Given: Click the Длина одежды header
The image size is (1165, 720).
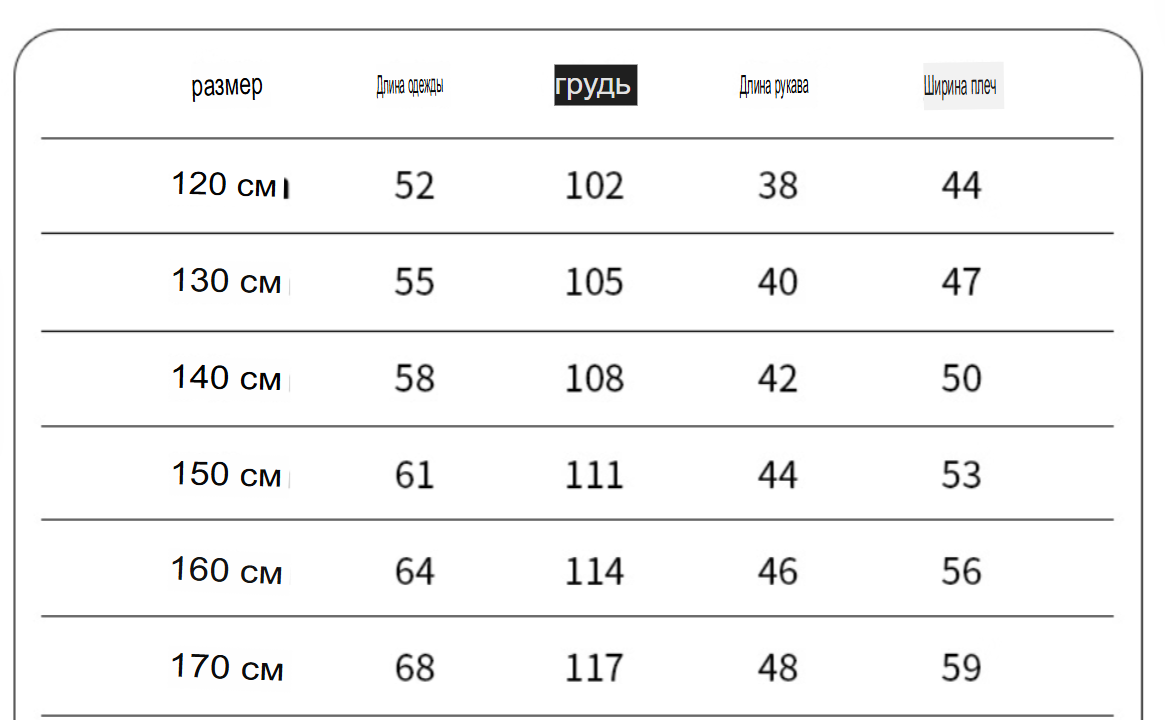Looking at the screenshot, I should pyautogui.click(x=409, y=86).
